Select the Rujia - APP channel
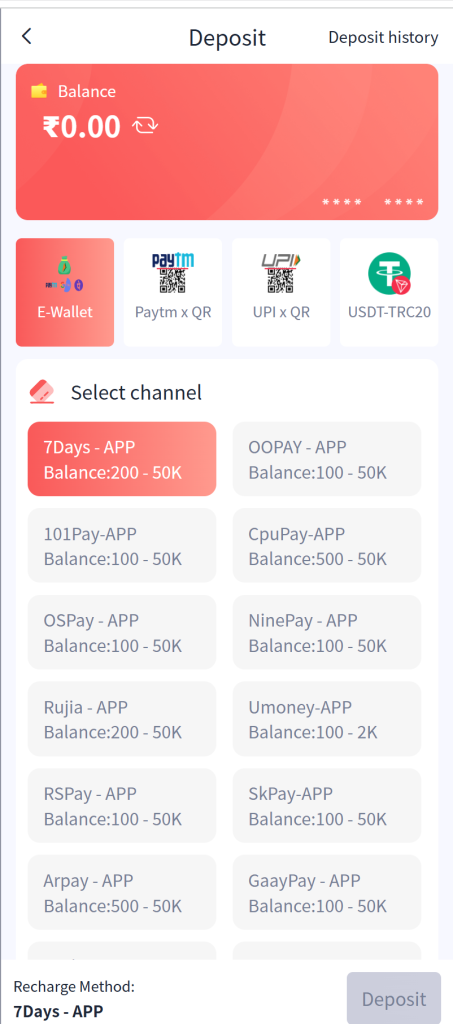 tap(121, 719)
